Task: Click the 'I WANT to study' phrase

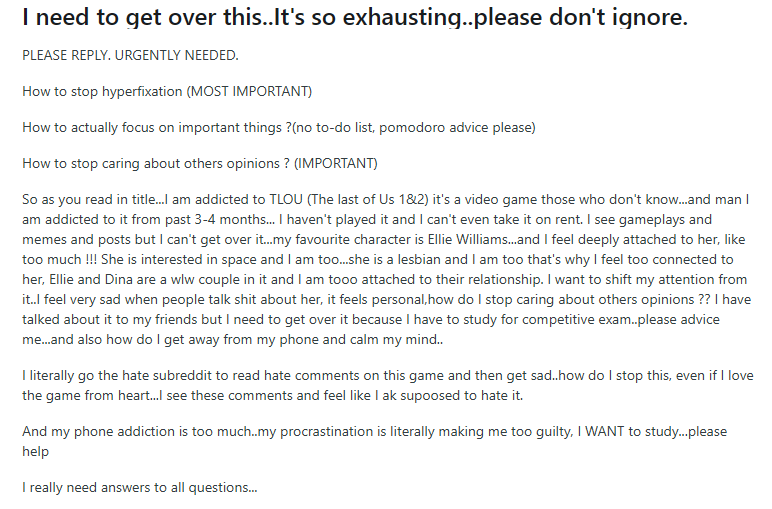Action: tap(628, 432)
